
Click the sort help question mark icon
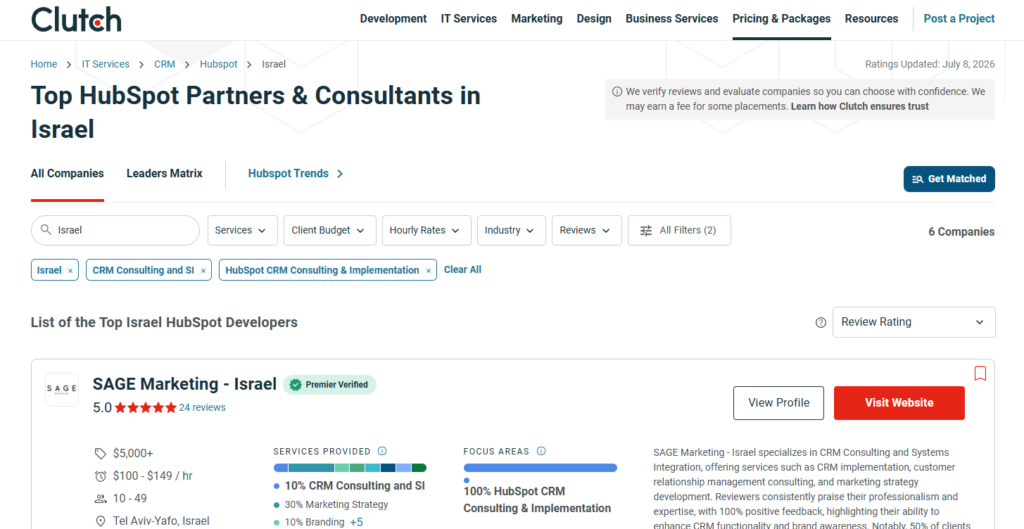[x=821, y=323]
